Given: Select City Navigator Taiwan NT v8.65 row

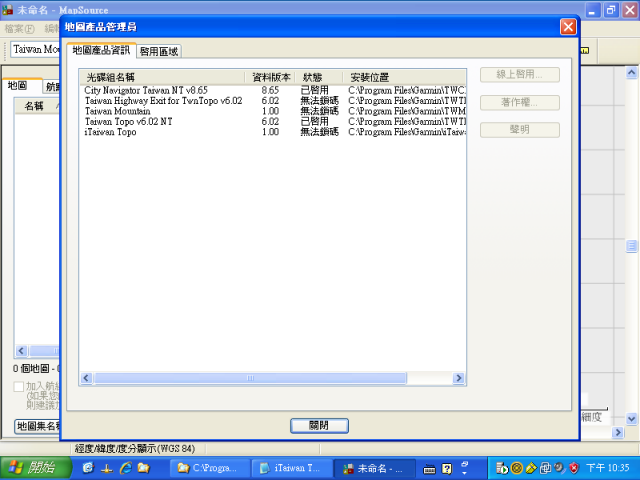Looking at the screenshot, I should 273,90.
